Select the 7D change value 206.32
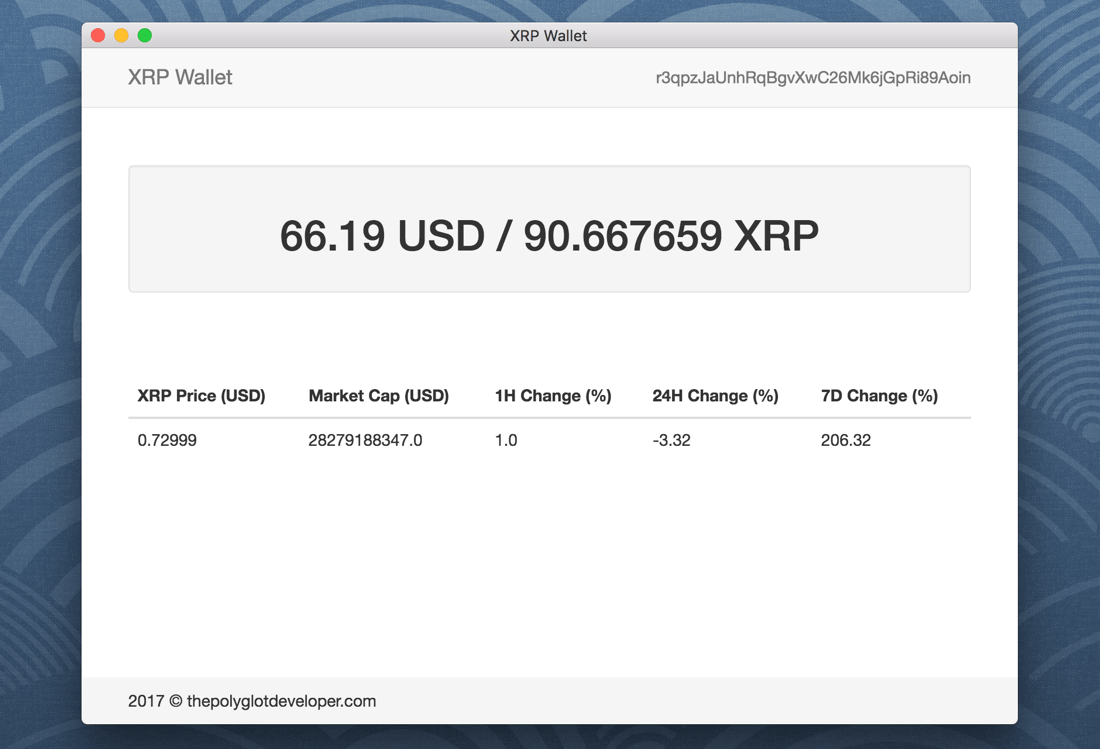 click(846, 440)
